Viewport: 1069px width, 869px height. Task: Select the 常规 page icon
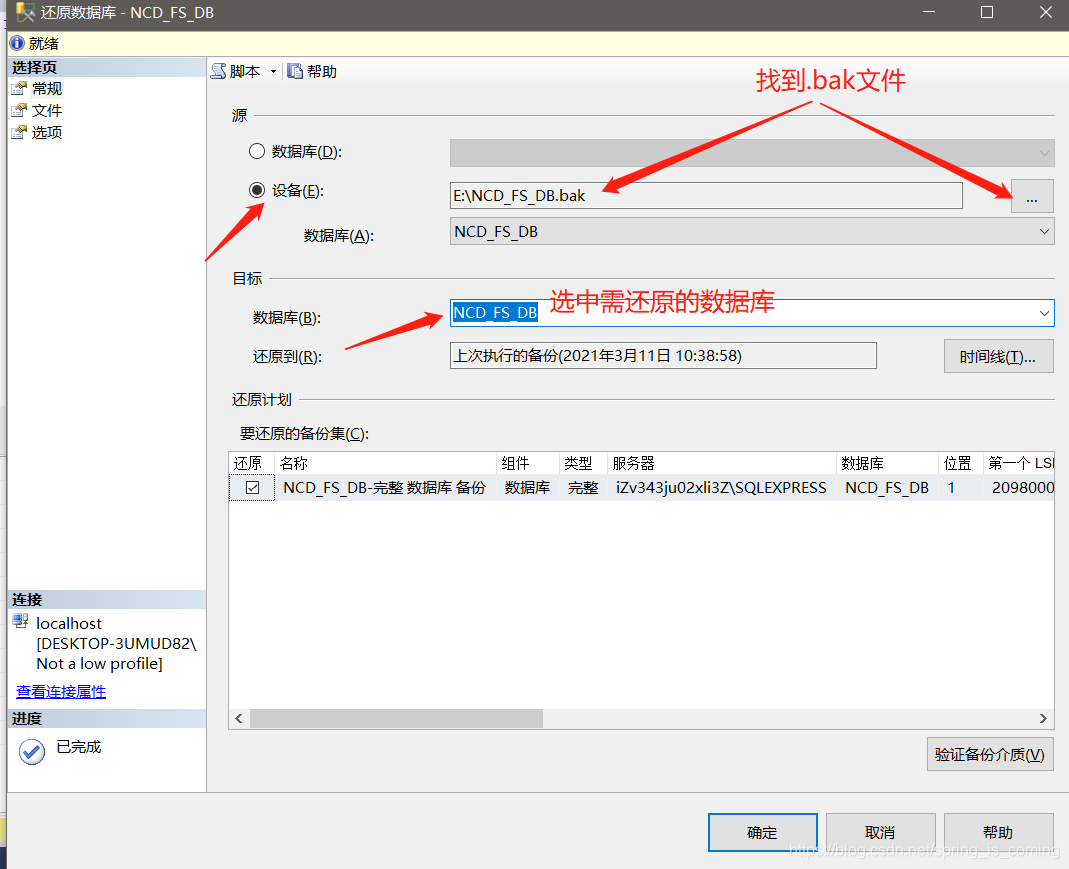tap(19, 89)
